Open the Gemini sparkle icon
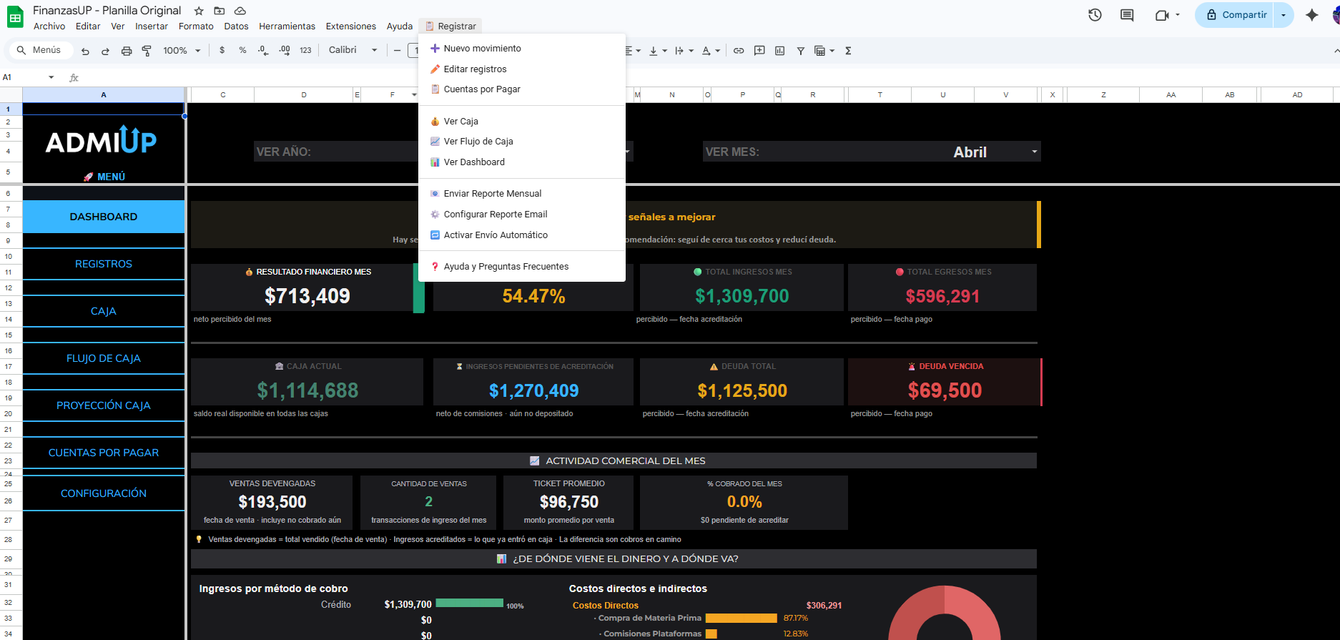This screenshot has width=1340, height=640. (1312, 15)
